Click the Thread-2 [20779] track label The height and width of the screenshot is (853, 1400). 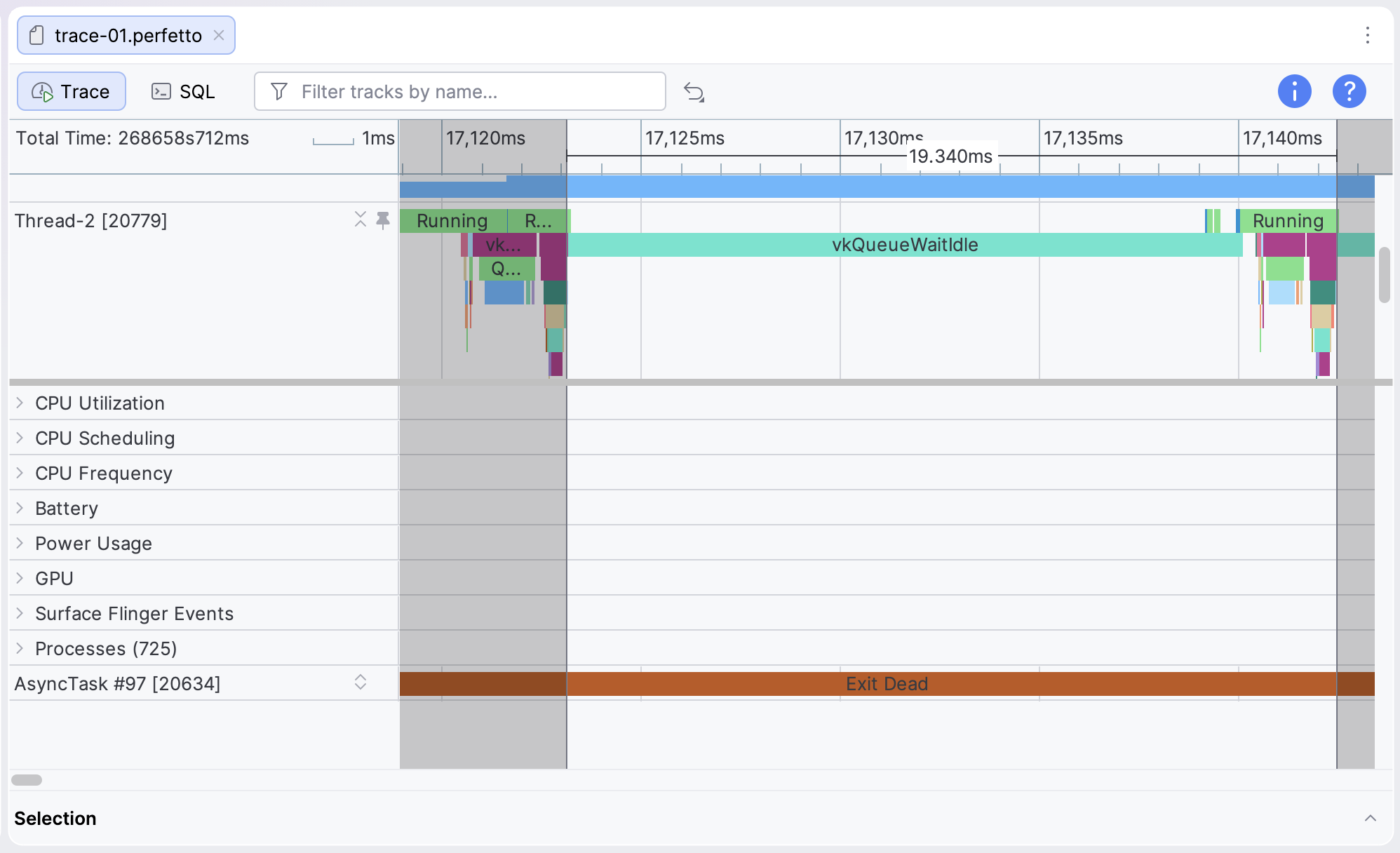pos(91,221)
